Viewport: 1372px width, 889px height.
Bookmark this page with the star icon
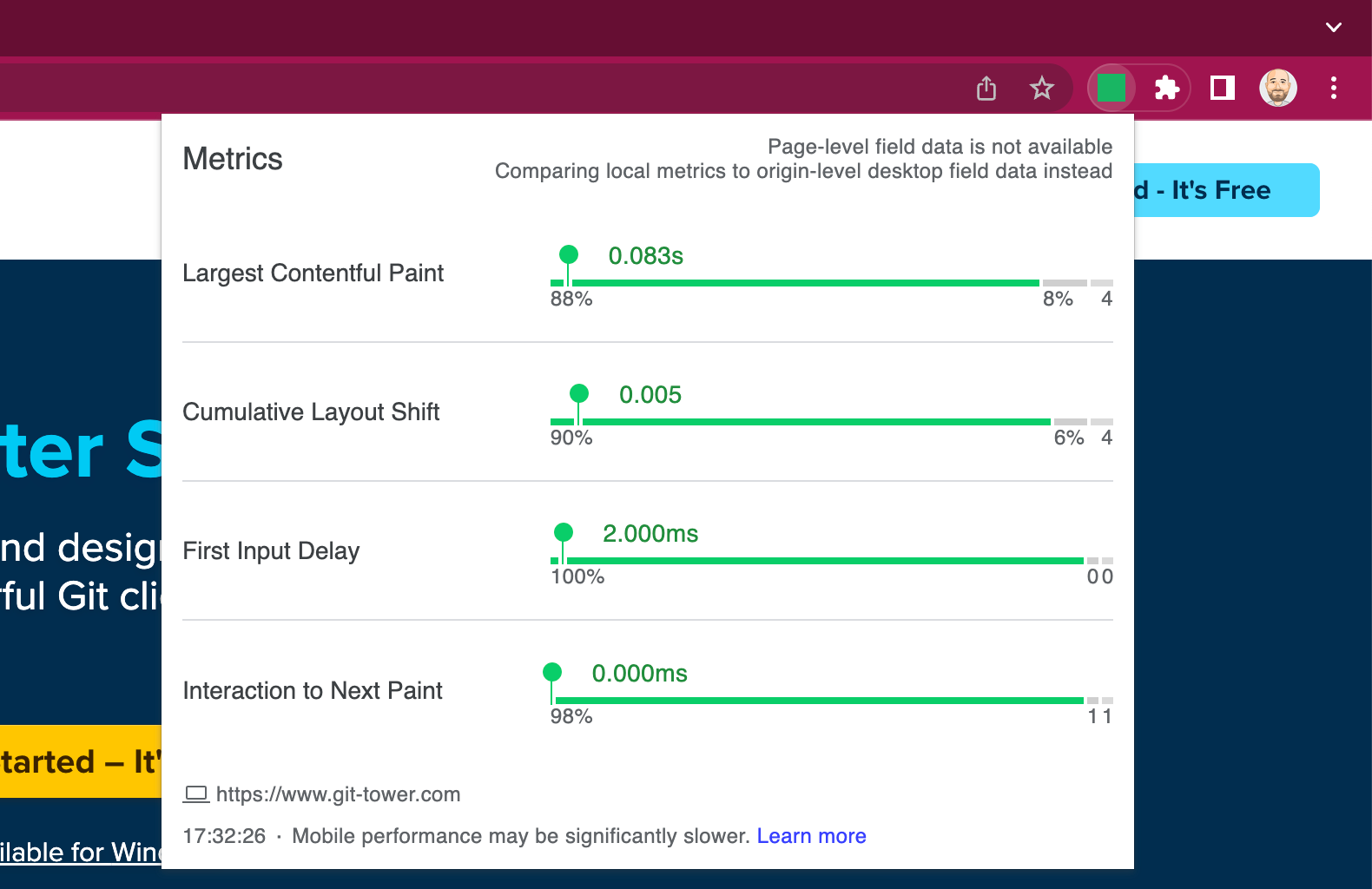pyautogui.click(x=1041, y=88)
